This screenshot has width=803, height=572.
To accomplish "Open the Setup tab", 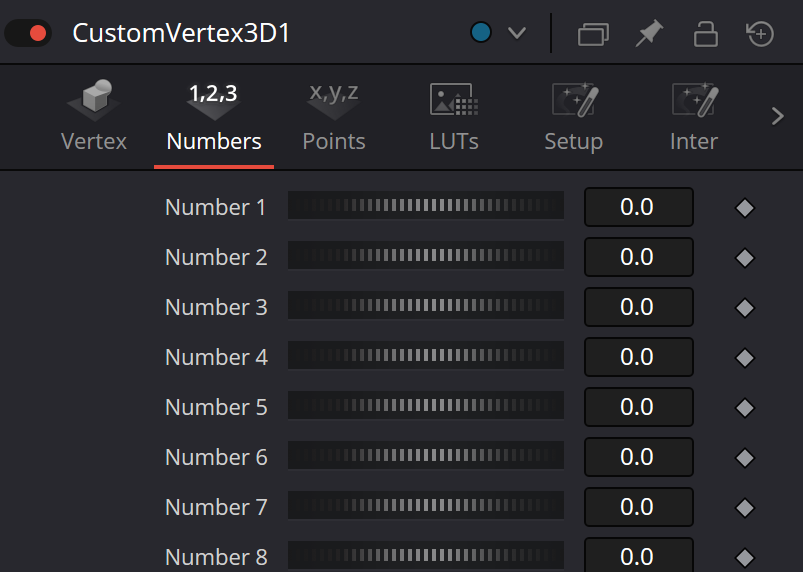I will (574, 117).
